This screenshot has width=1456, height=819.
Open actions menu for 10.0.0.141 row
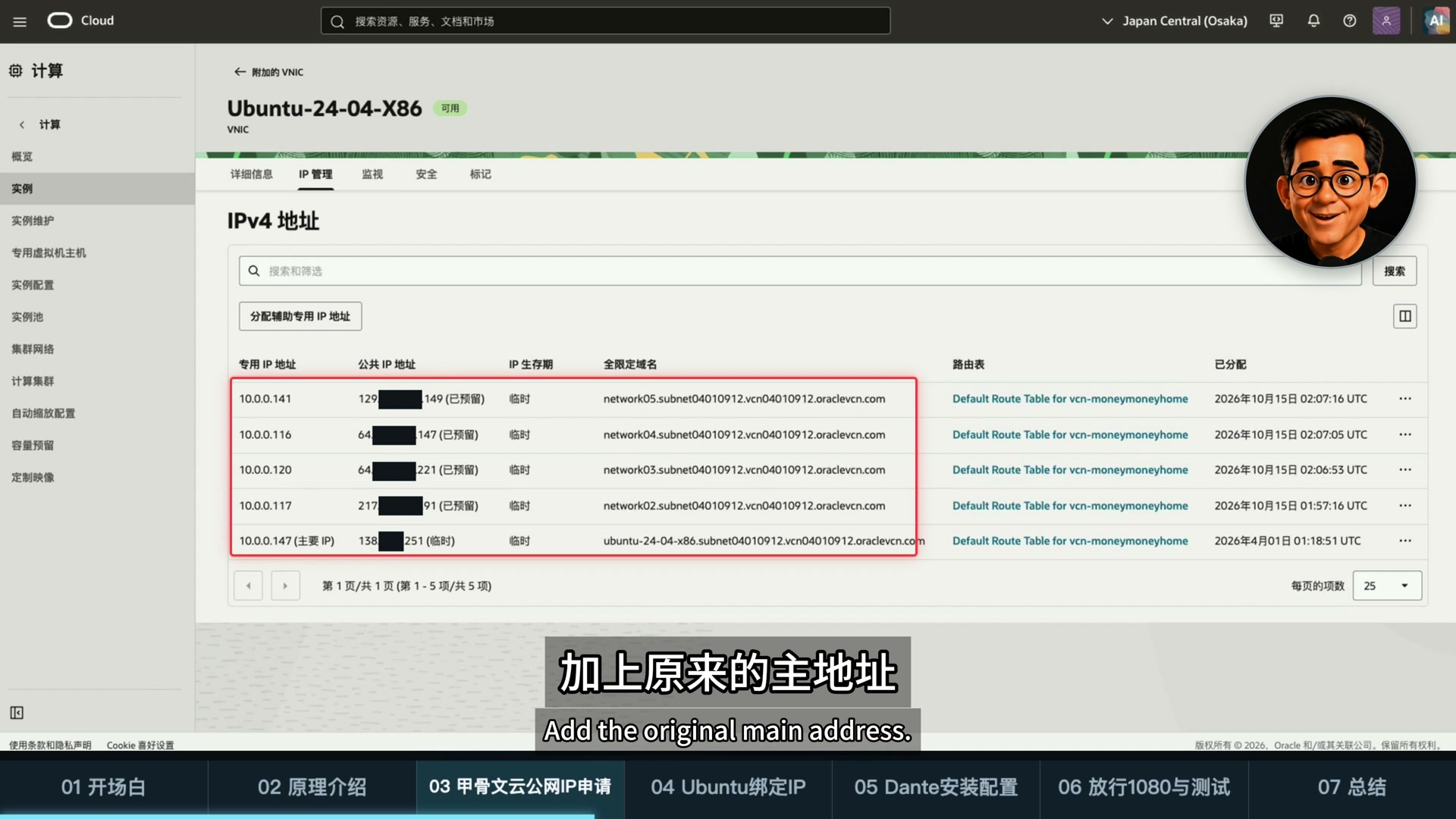click(x=1405, y=399)
